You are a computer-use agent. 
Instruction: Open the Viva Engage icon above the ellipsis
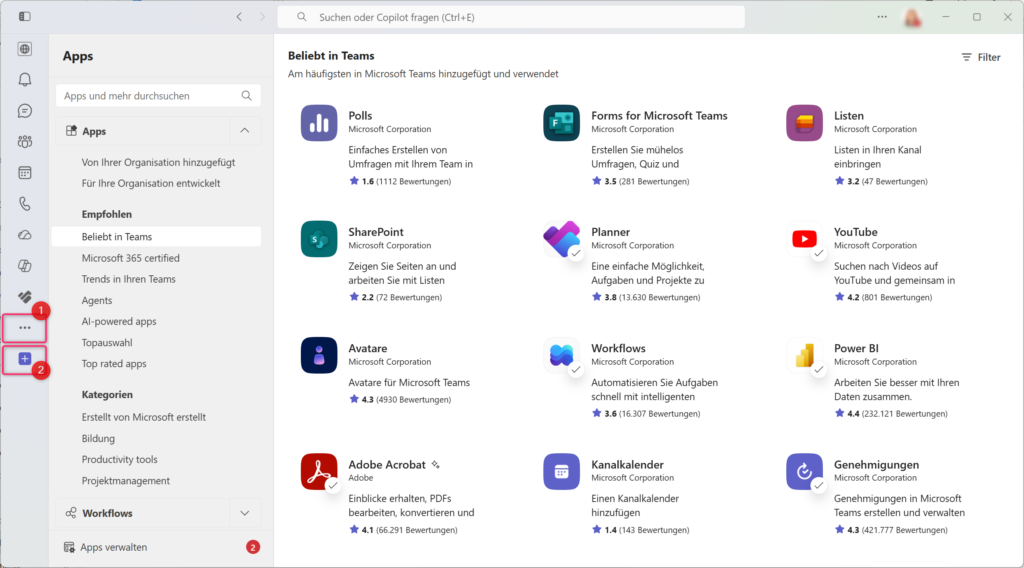[x=25, y=297]
